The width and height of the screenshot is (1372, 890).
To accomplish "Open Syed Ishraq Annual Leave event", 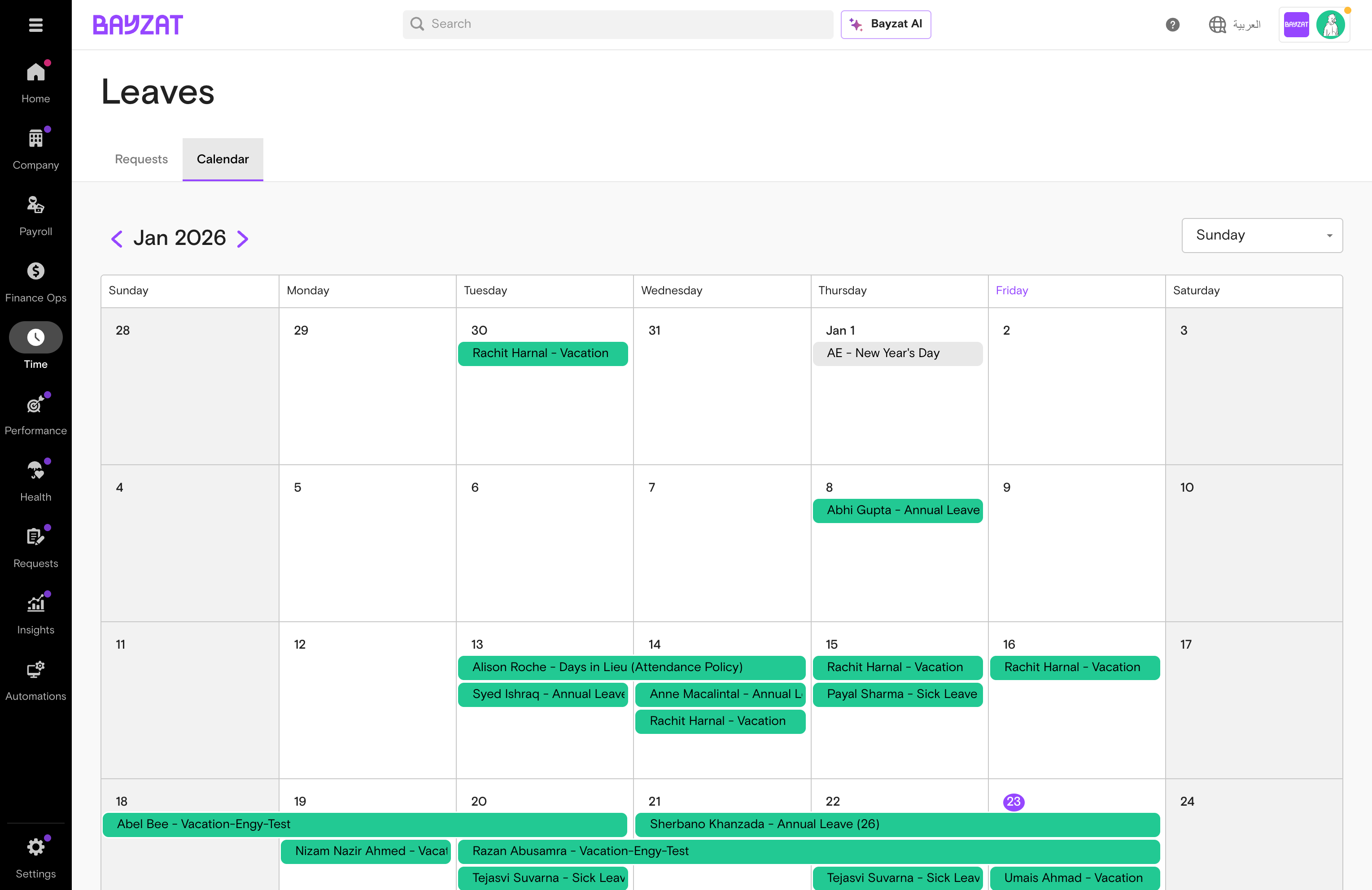I will click(x=543, y=694).
